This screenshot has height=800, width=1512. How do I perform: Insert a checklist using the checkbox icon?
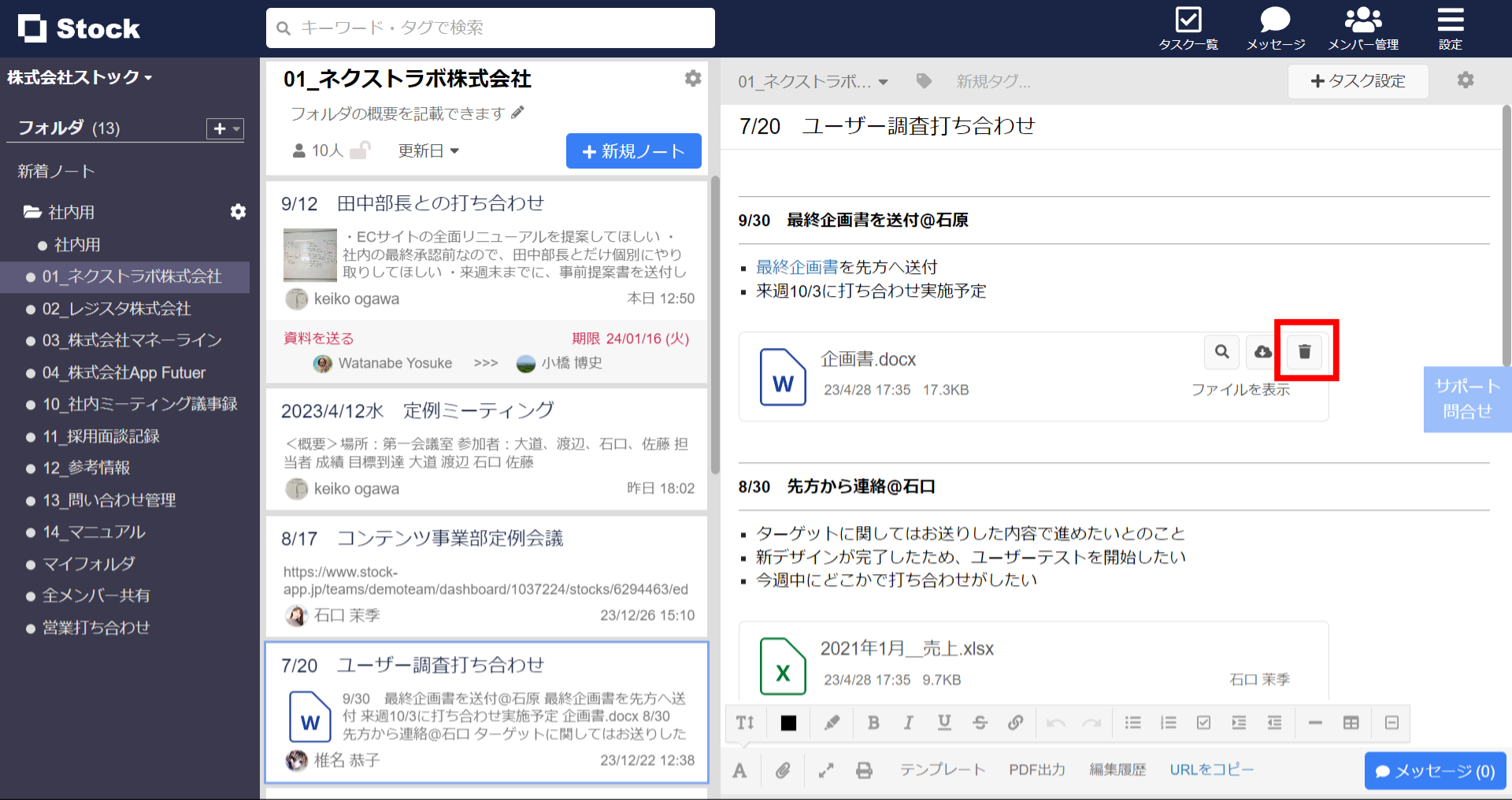[1204, 722]
